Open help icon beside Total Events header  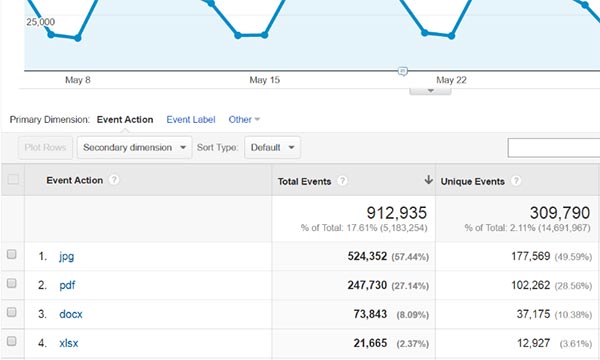click(342, 181)
